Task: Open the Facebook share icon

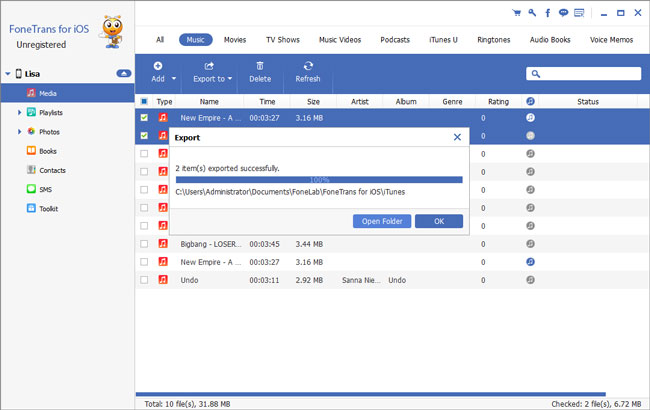Action: [x=548, y=13]
